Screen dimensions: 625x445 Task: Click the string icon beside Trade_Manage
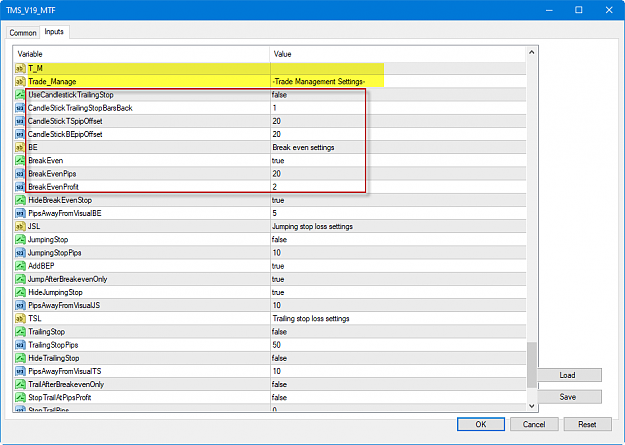point(20,82)
